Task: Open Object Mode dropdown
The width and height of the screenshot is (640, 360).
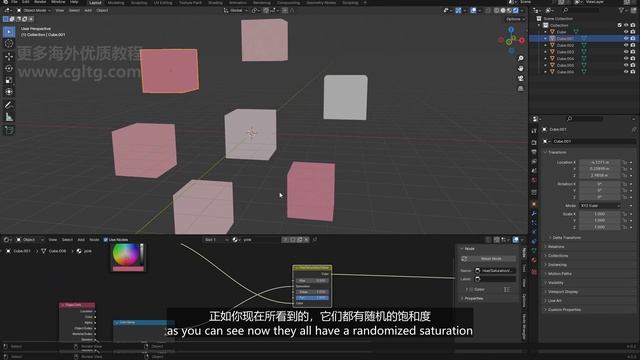Action: click(33, 10)
